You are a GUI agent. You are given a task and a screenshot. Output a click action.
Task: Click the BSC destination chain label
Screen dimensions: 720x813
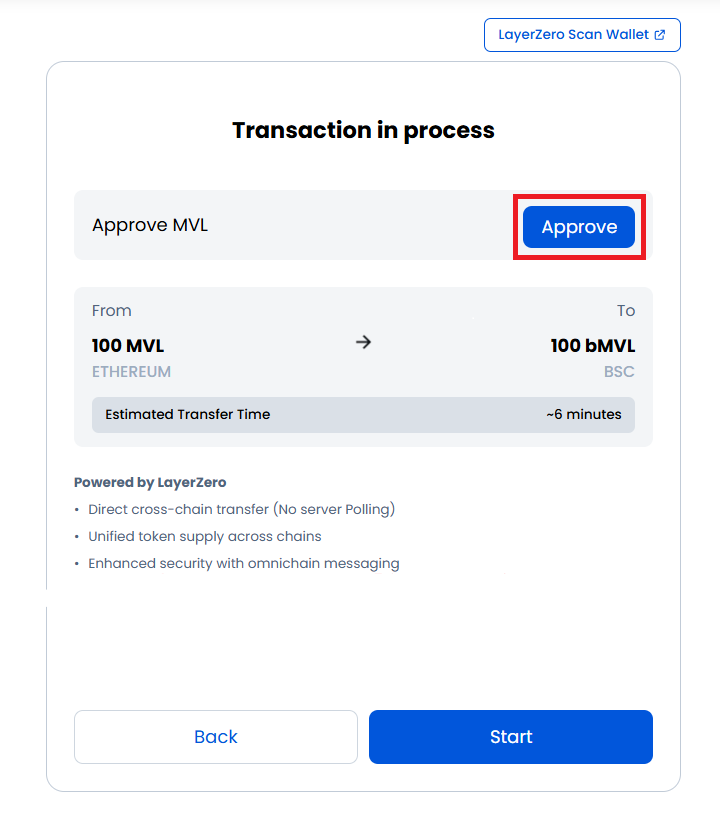point(619,372)
